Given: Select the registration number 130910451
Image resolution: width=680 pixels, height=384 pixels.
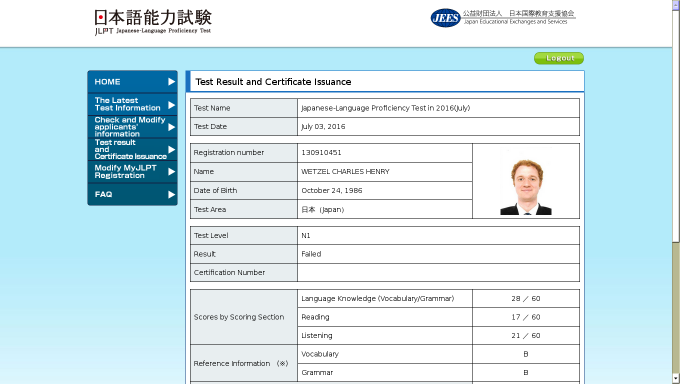Looking at the screenshot, I should tap(321, 153).
